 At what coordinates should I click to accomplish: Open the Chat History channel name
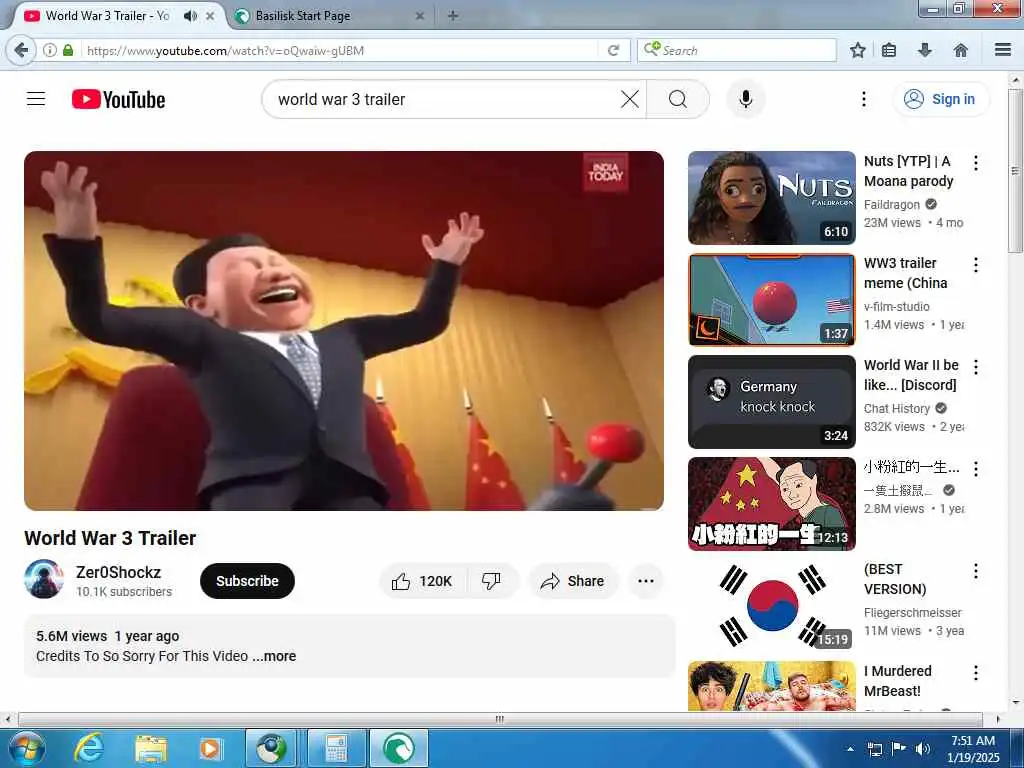click(x=897, y=408)
